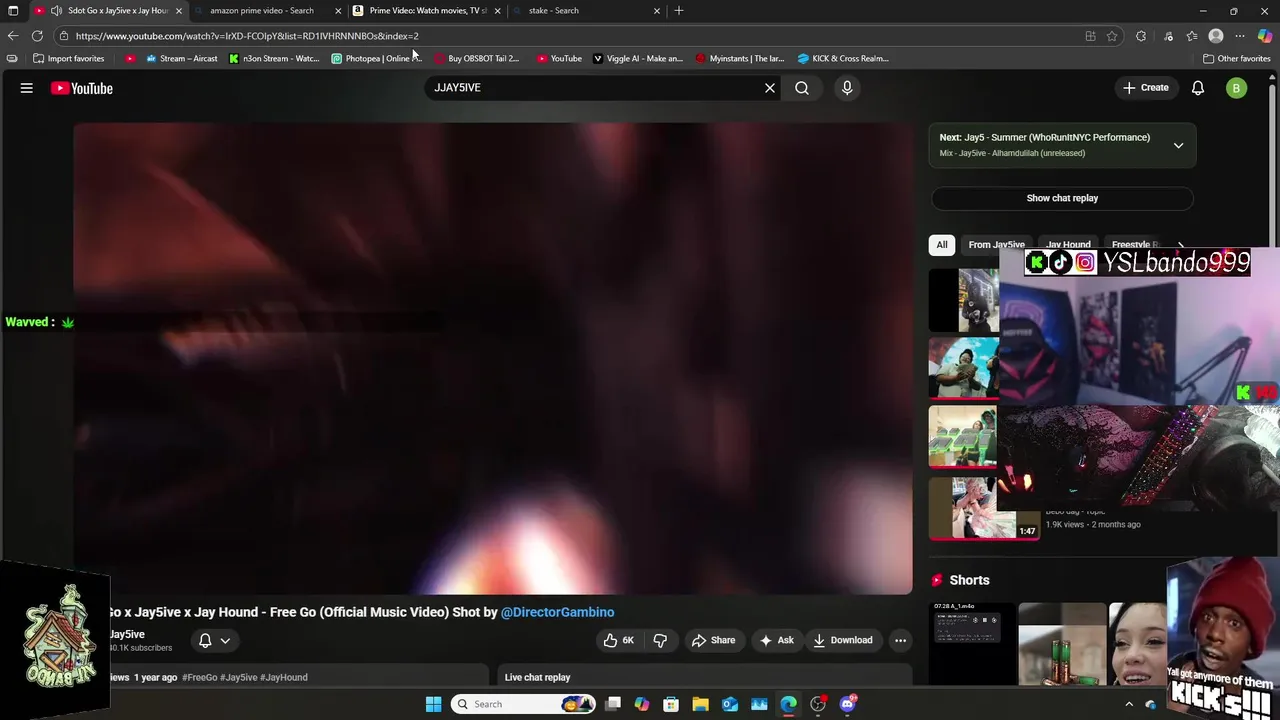Open YouTube bookmark in favorites bar
Image resolution: width=1280 pixels, height=720 pixels.
pyautogui.click(x=559, y=58)
